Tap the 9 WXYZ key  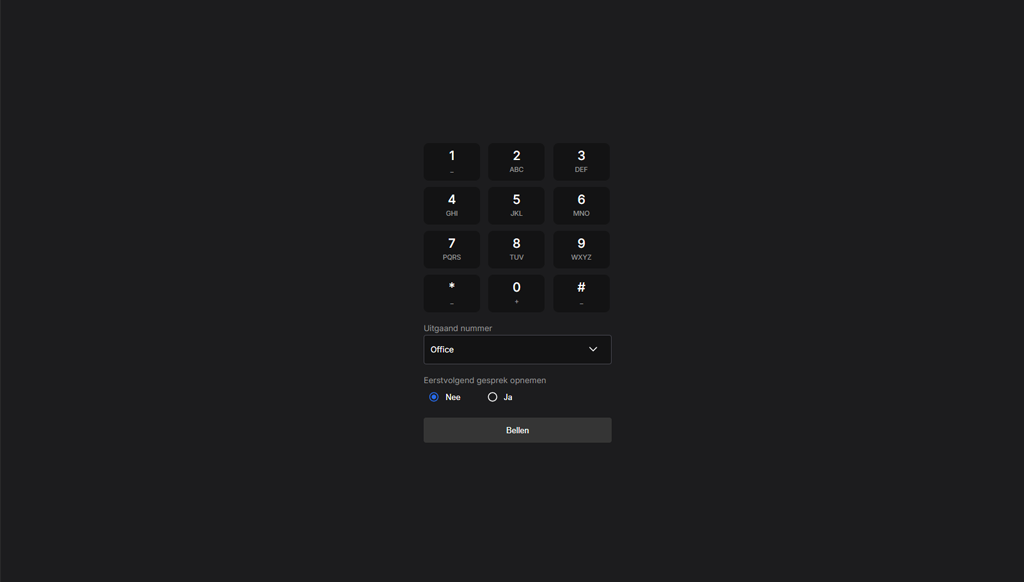pyautogui.click(x=581, y=250)
